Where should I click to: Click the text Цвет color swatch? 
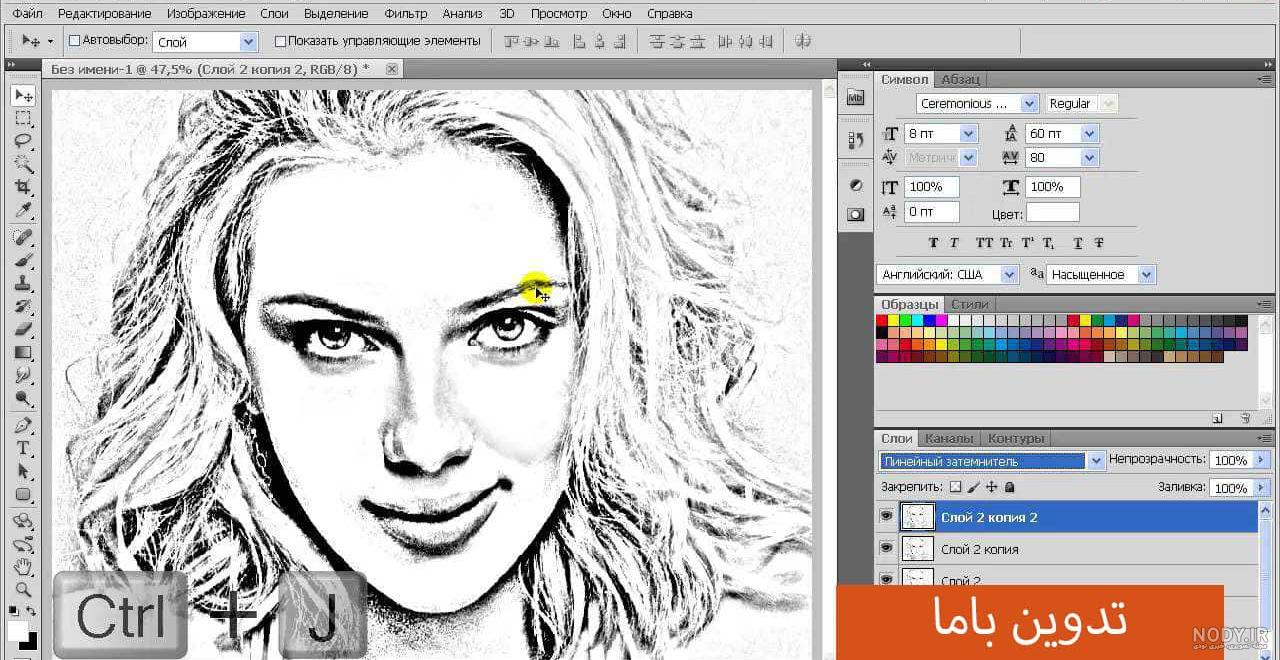(x=1053, y=212)
